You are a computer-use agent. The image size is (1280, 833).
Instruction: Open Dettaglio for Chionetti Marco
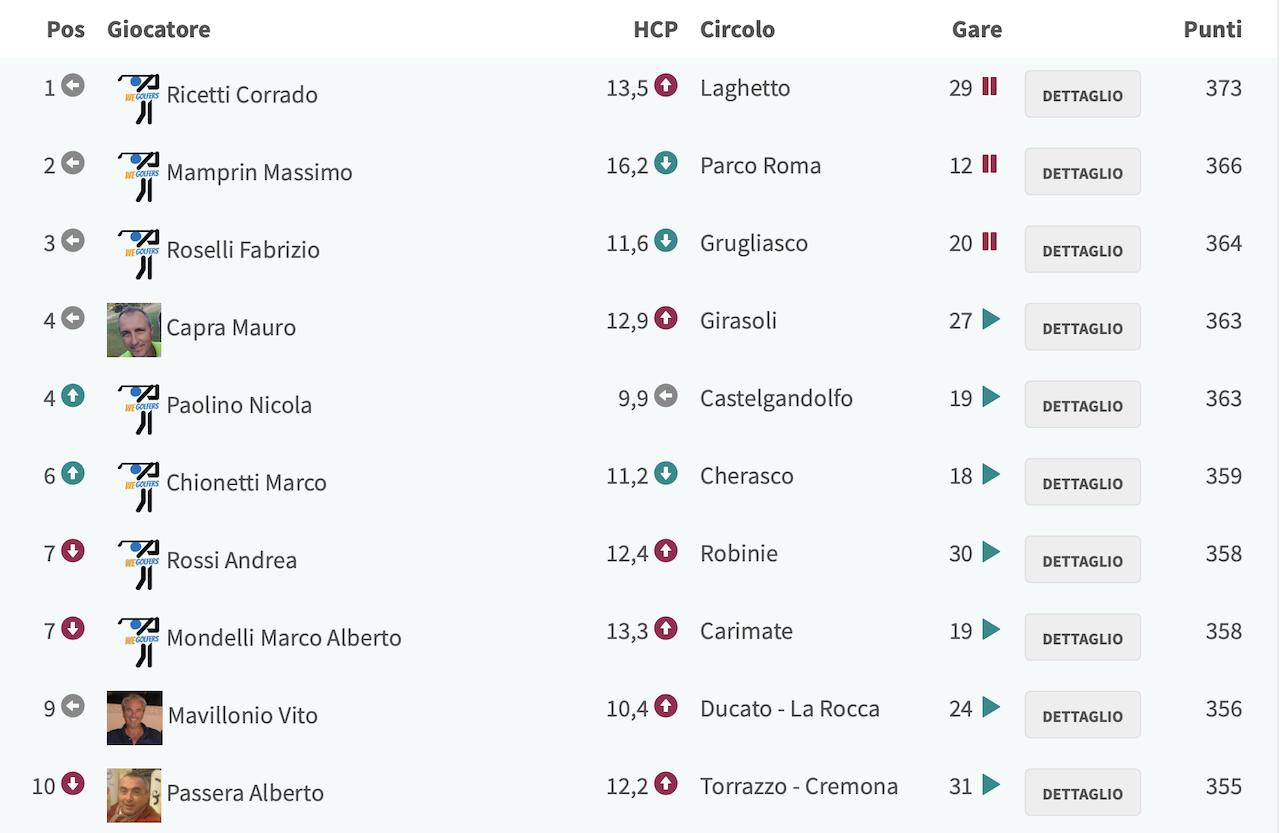tap(1083, 482)
